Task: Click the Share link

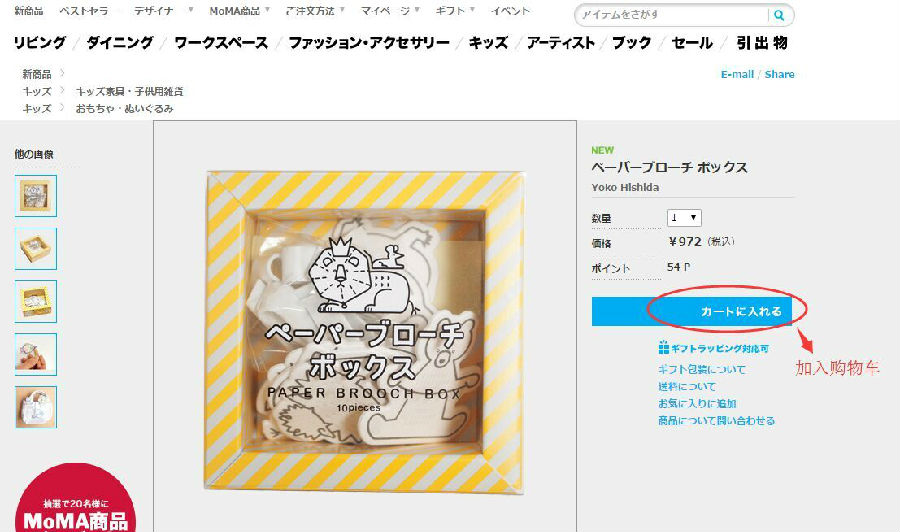Action: (779, 74)
